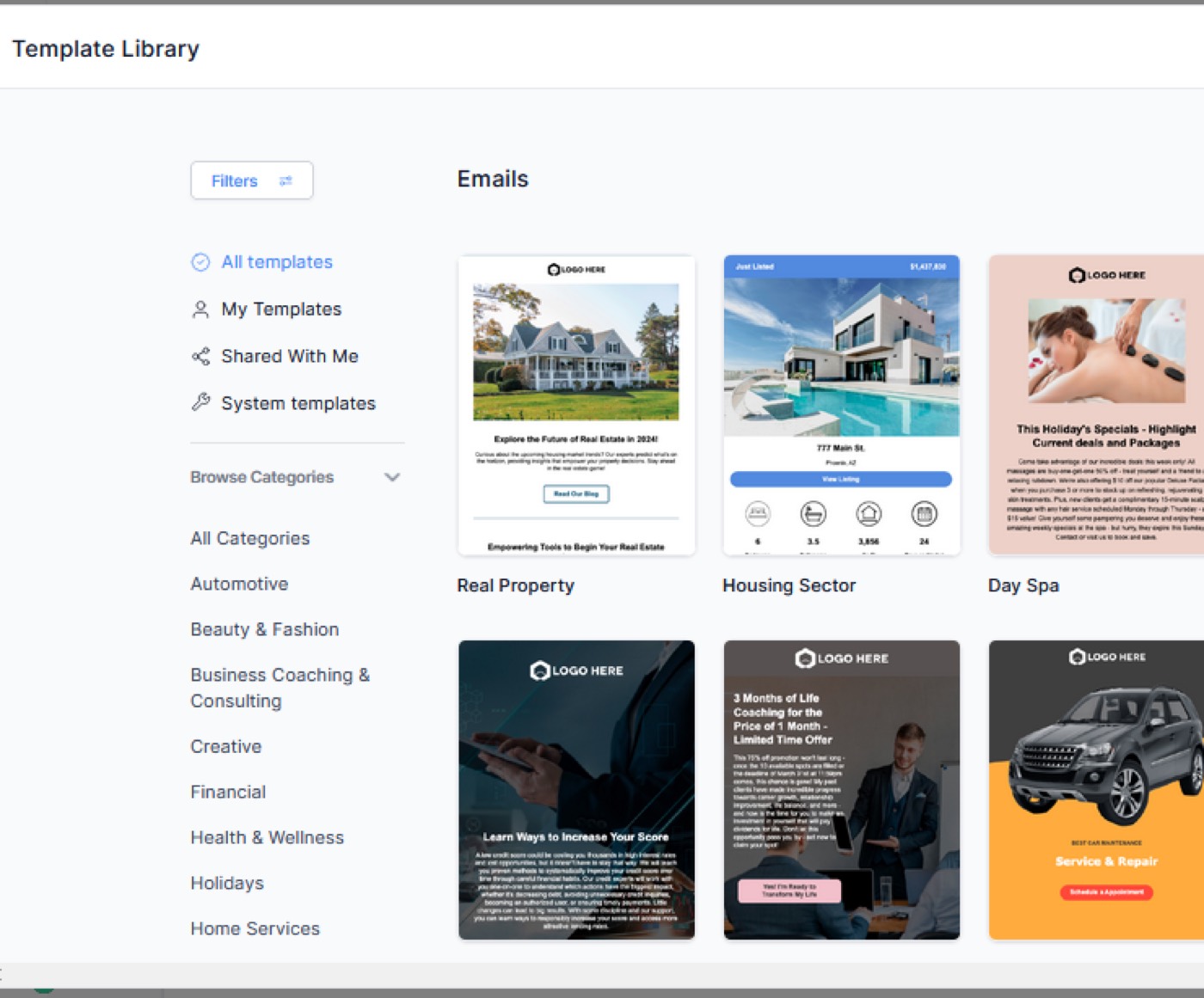The width and height of the screenshot is (1204, 998).
Task: Open the Home Services category
Action: 255,928
